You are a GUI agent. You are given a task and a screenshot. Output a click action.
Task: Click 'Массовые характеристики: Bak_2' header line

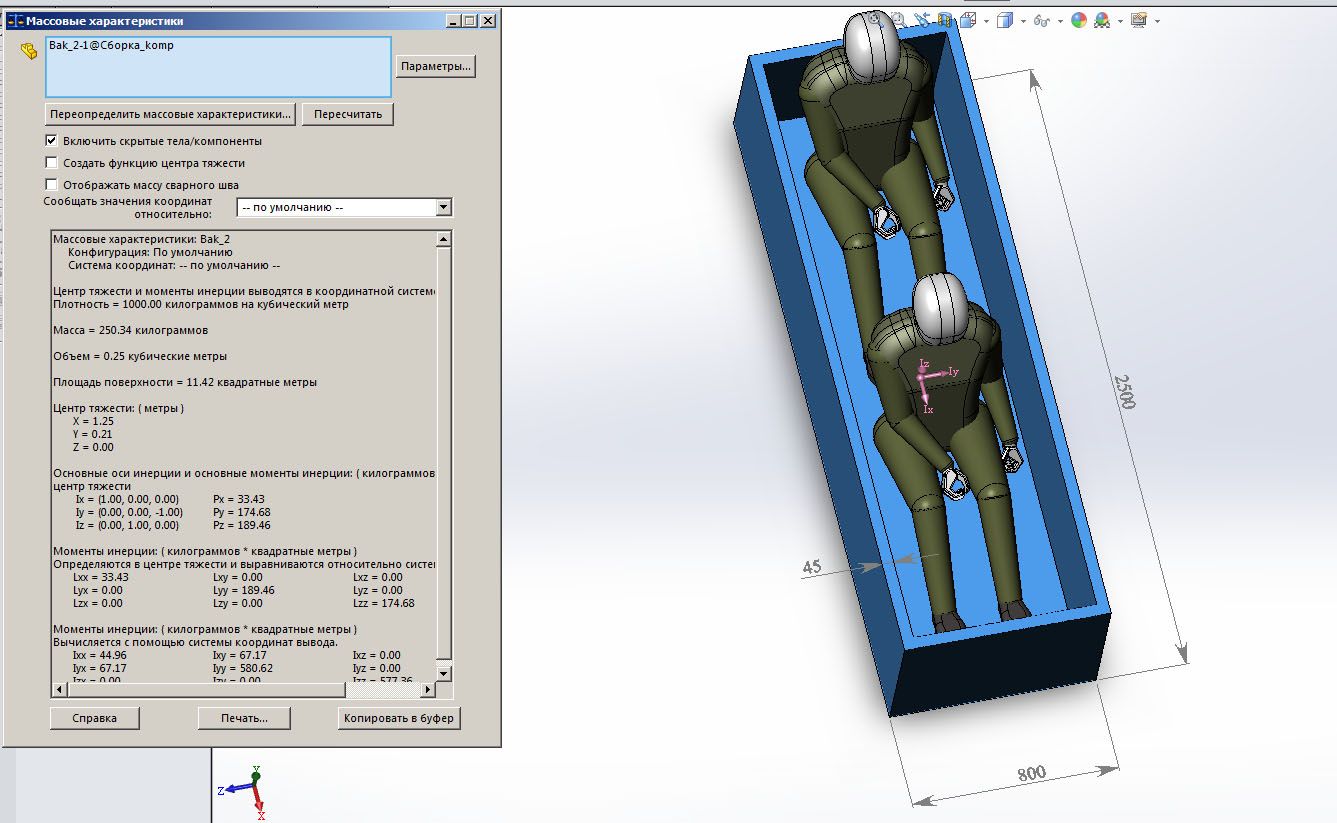pyautogui.click(x=141, y=239)
